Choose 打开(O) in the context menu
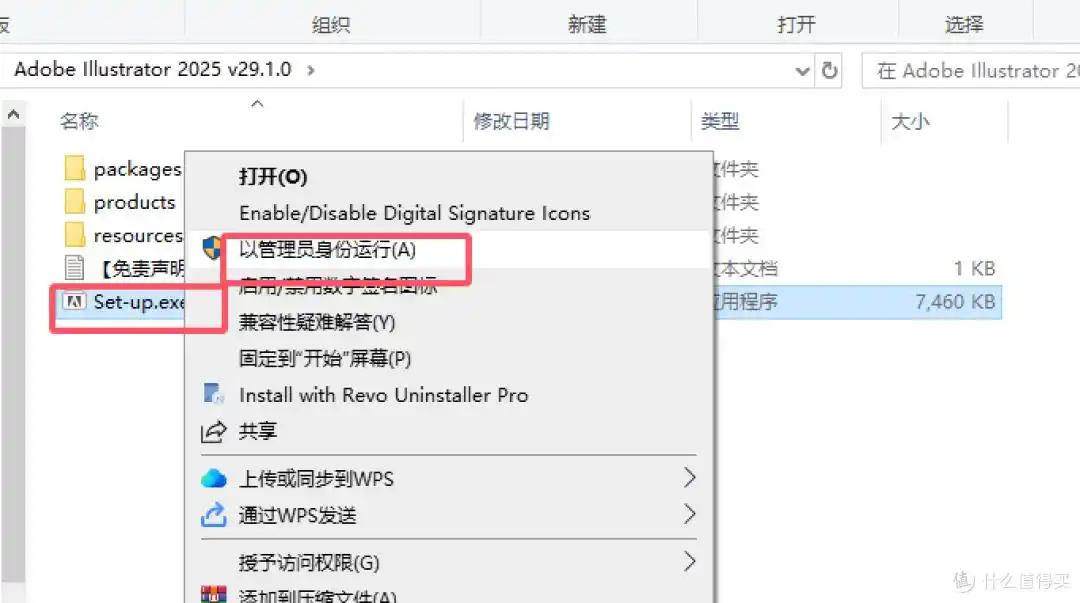The width and height of the screenshot is (1080, 603). tap(273, 177)
